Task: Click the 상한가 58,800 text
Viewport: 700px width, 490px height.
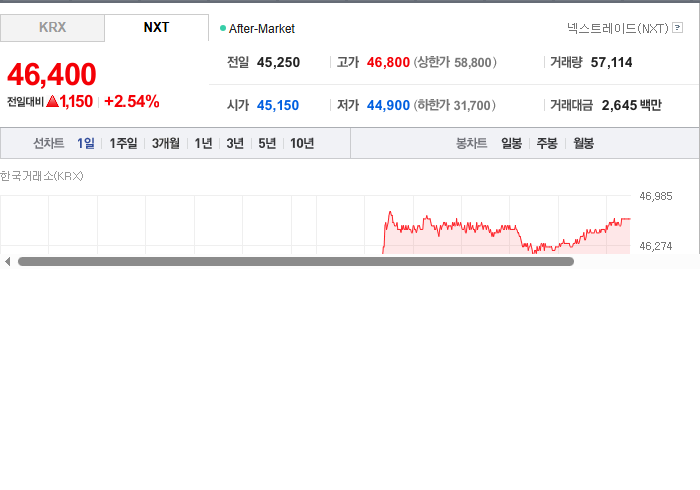Action: pyautogui.click(x=455, y=62)
